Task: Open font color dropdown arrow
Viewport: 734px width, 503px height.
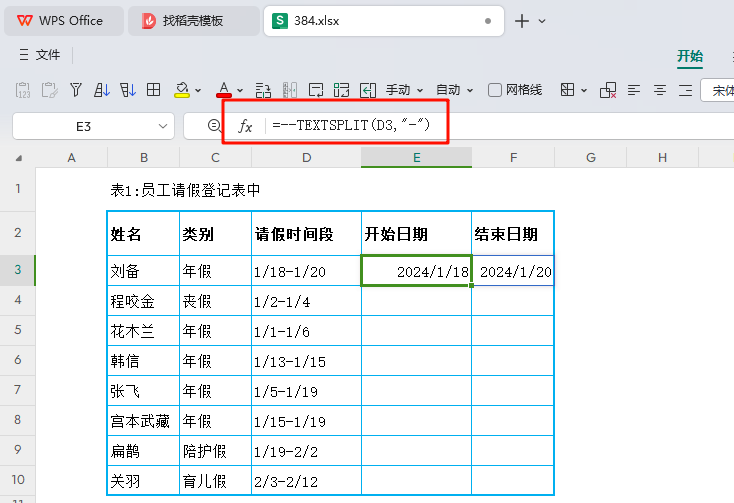Action: point(240,90)
